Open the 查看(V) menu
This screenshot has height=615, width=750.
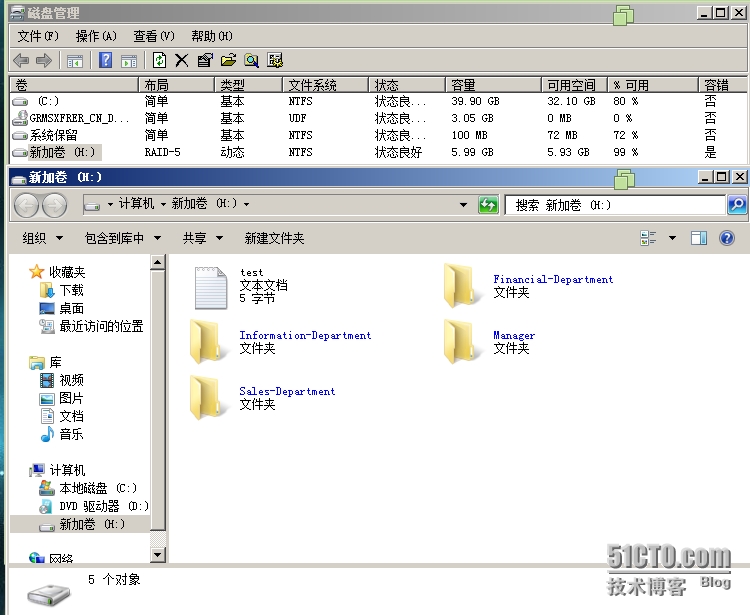tap(154, 36)
